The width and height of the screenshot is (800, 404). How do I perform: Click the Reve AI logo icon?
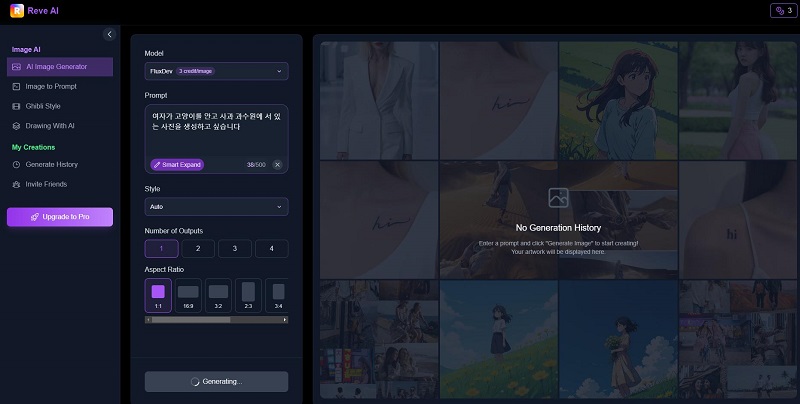pos(15,11)
